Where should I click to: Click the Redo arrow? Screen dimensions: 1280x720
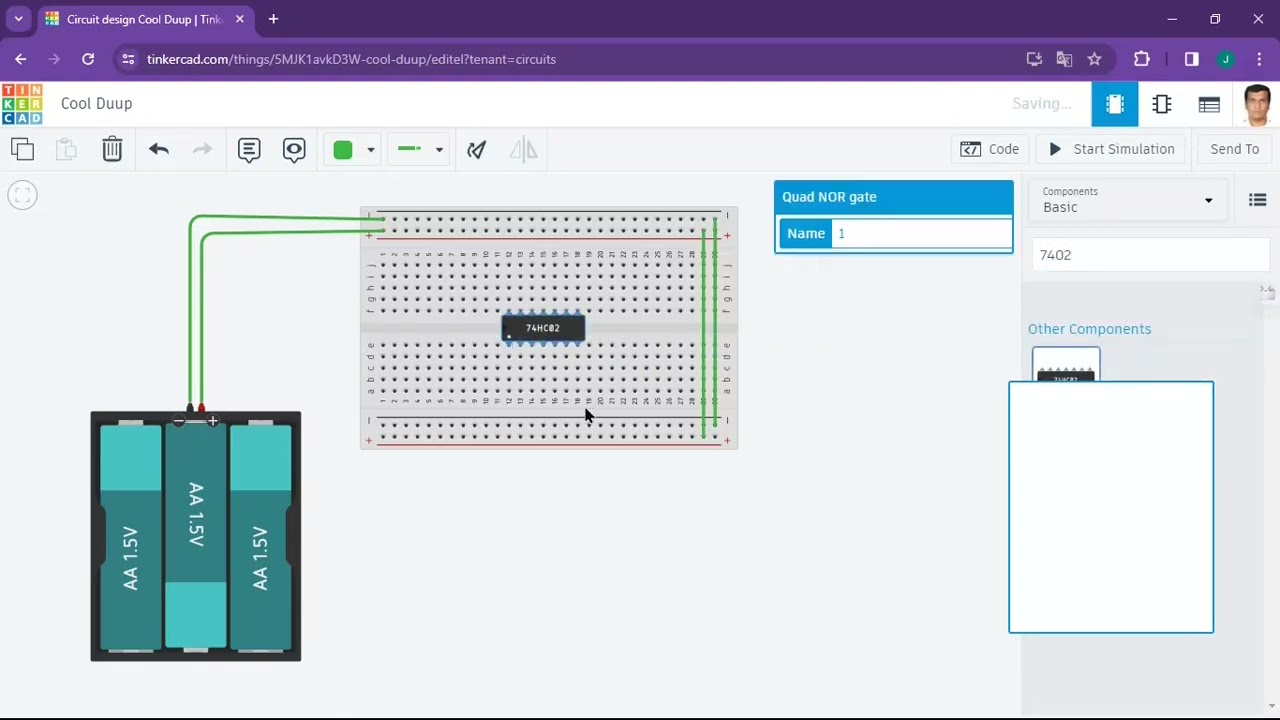(x=202, y=149)
